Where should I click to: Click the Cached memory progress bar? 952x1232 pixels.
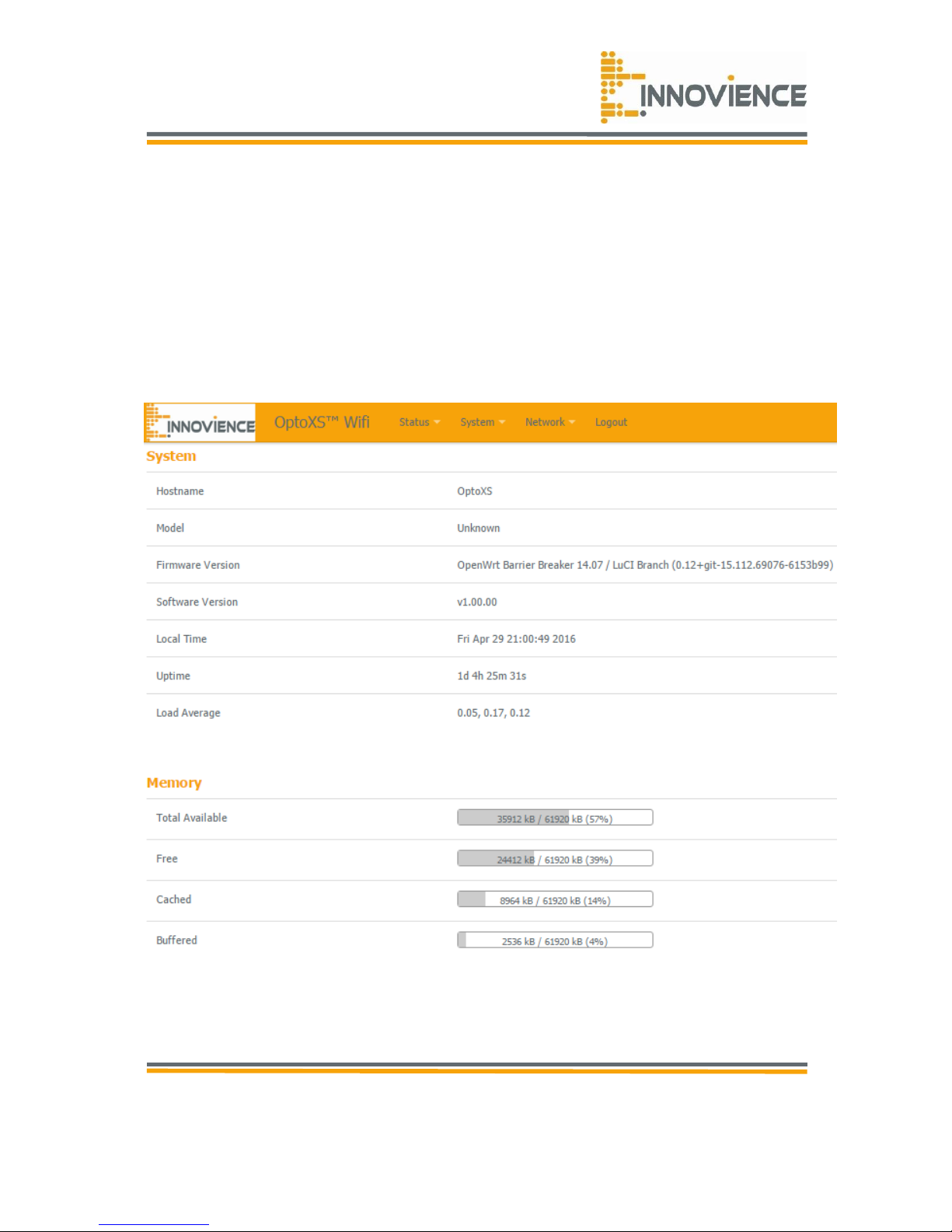click(x=555, y=899)
